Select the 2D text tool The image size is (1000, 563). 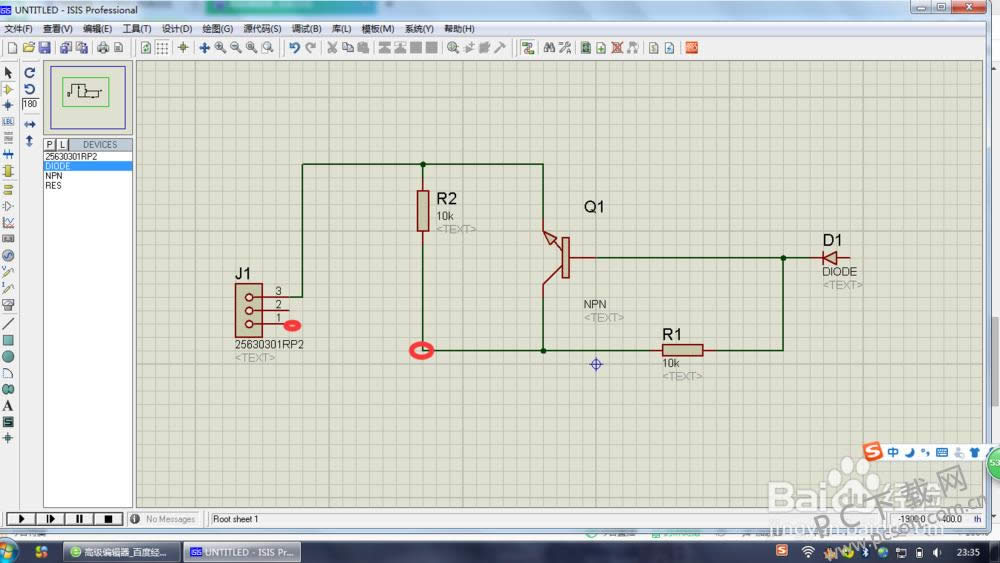tap(9, 405)
